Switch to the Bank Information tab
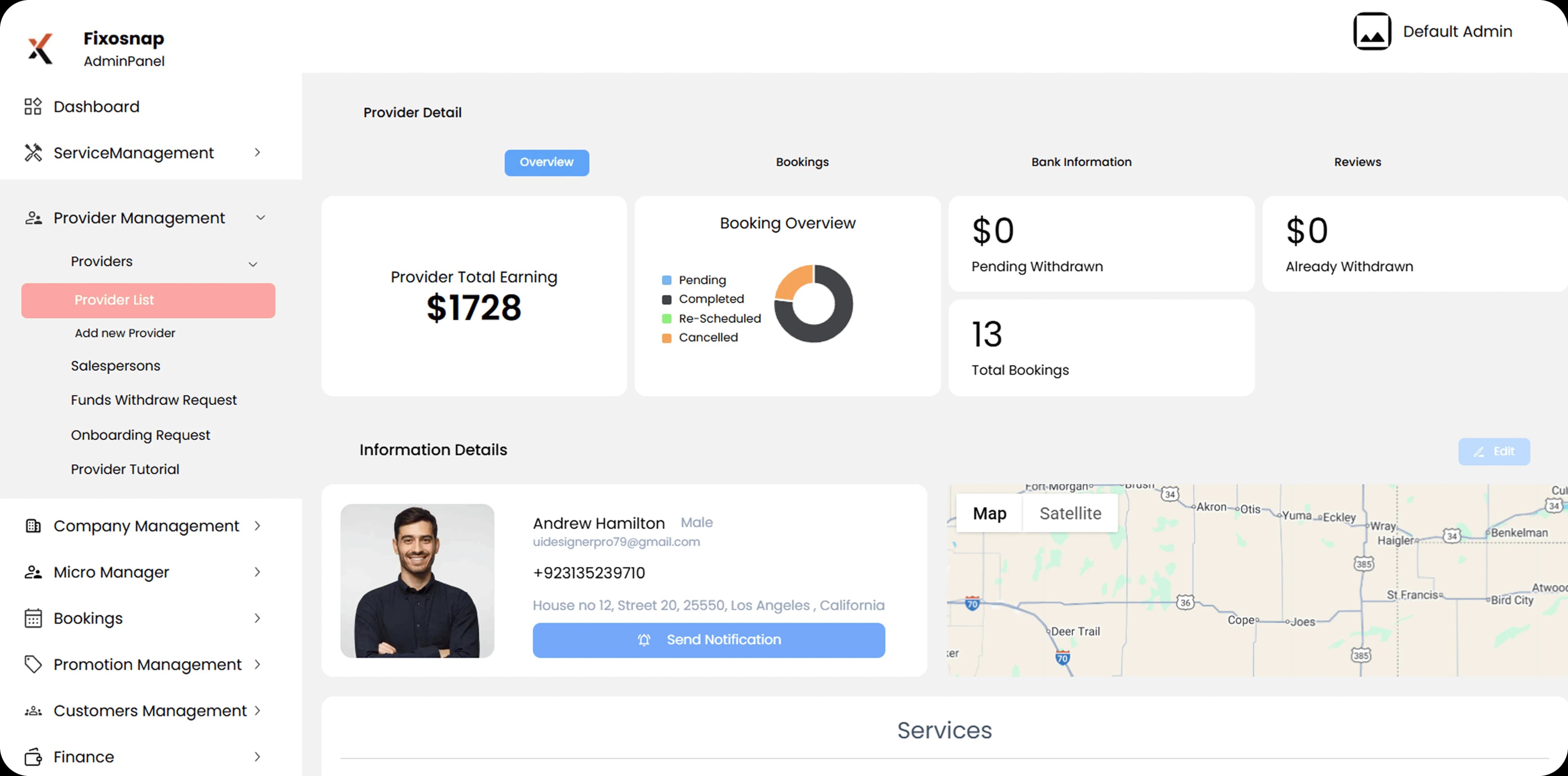Image resolution: width=1568 pixels, height=776 pixels. tap(1080, 162)
